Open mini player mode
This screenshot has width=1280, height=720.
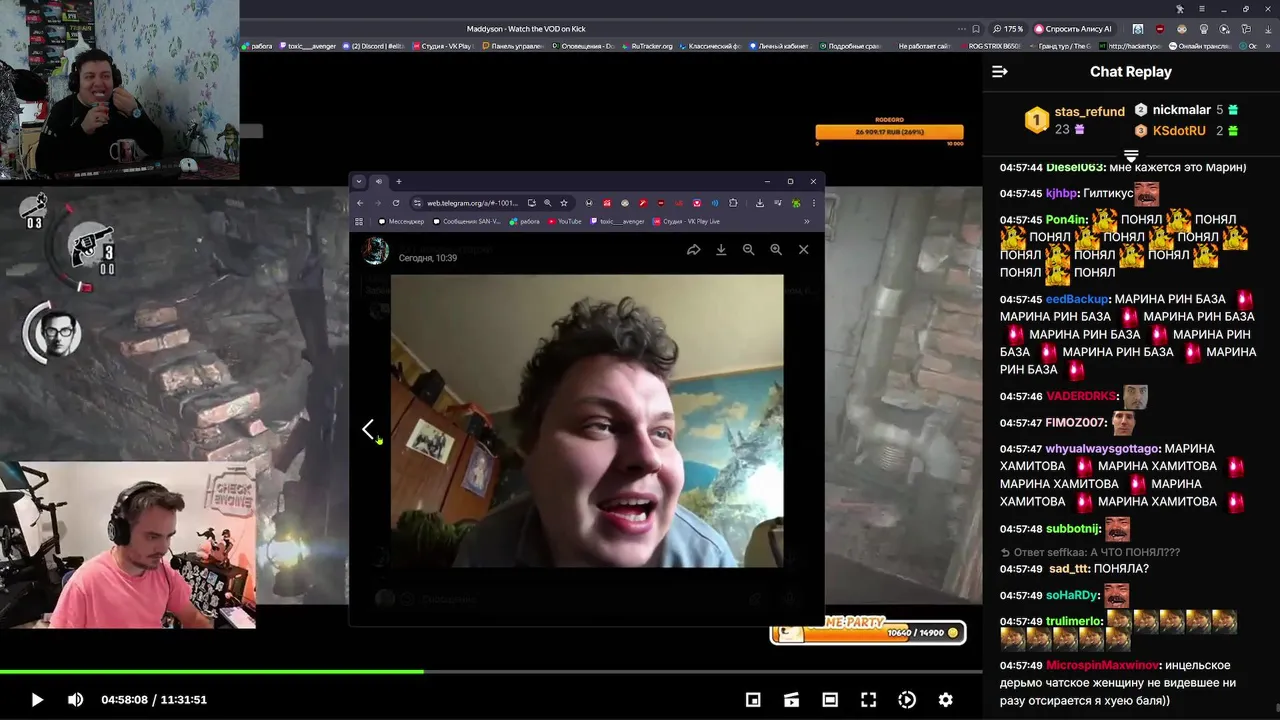coord(753,700)
